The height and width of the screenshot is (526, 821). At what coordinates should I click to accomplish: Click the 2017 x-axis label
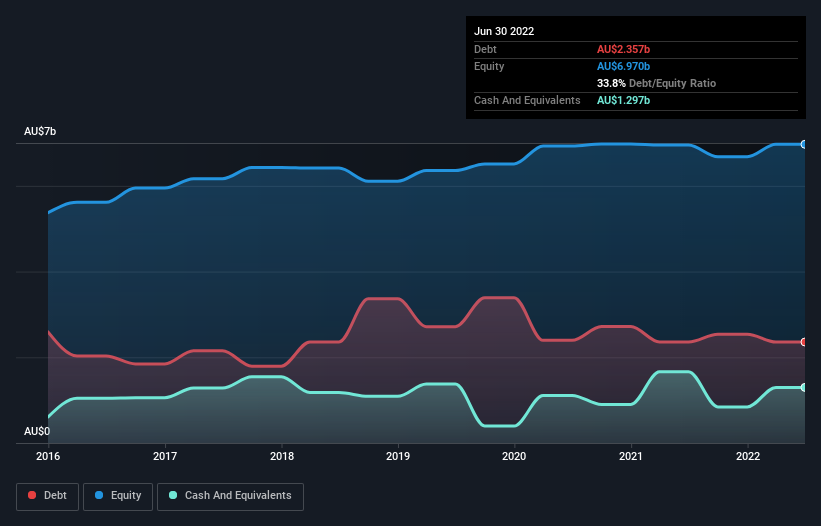(x=165, y=456)
